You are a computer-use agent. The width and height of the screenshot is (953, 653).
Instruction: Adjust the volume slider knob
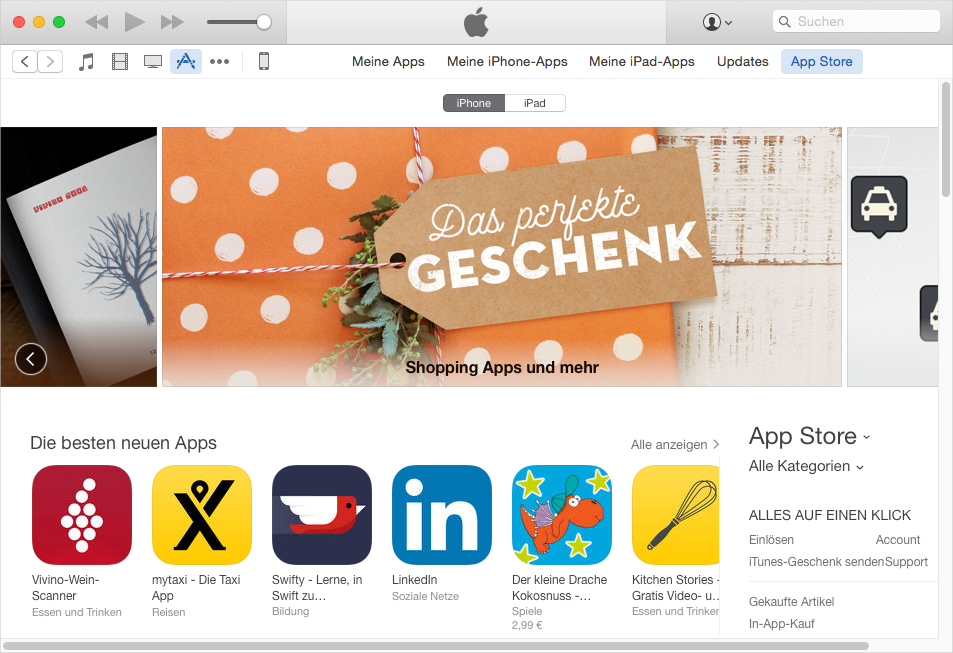click(x=264, y=22)
